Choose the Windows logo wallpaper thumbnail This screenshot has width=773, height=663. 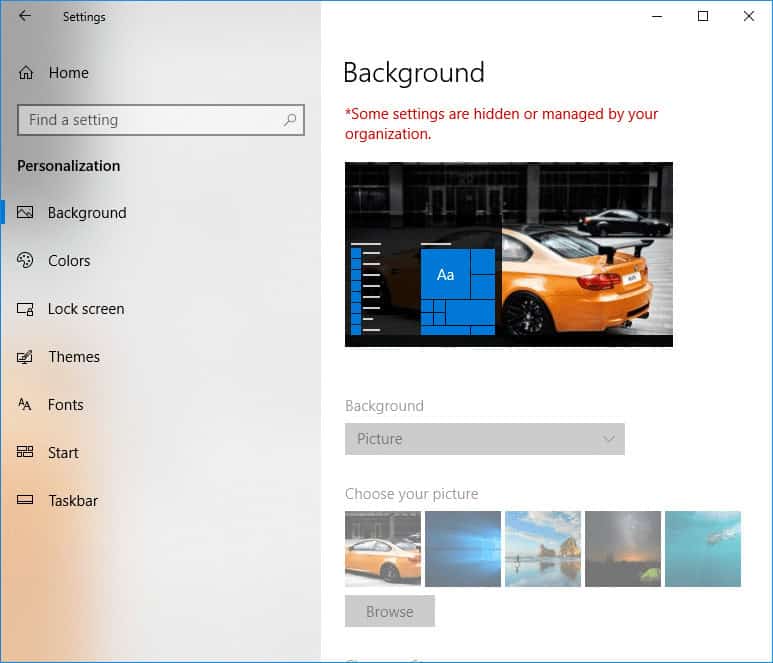point(463,549)
